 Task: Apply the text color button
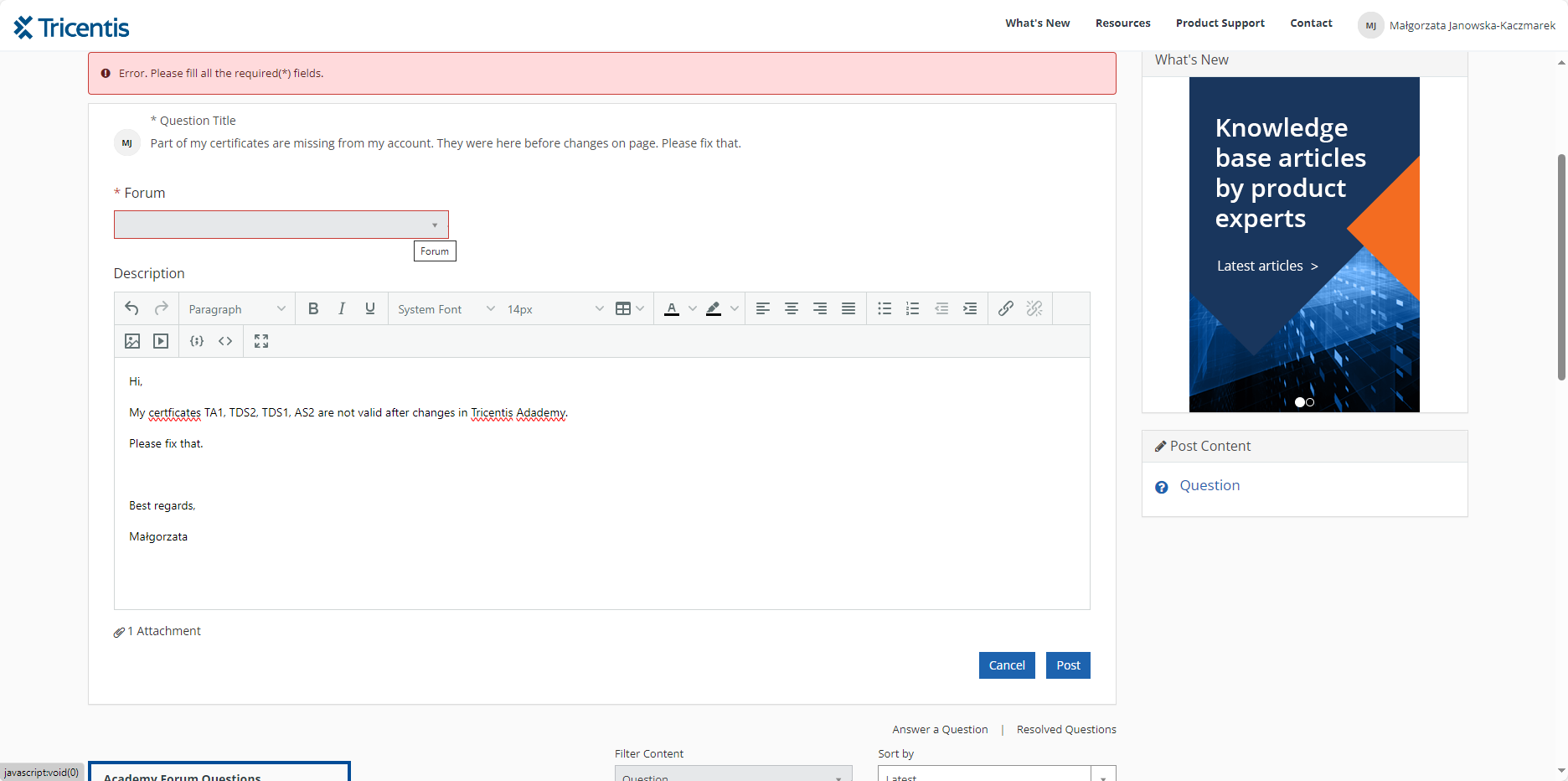tap(672, 308)
